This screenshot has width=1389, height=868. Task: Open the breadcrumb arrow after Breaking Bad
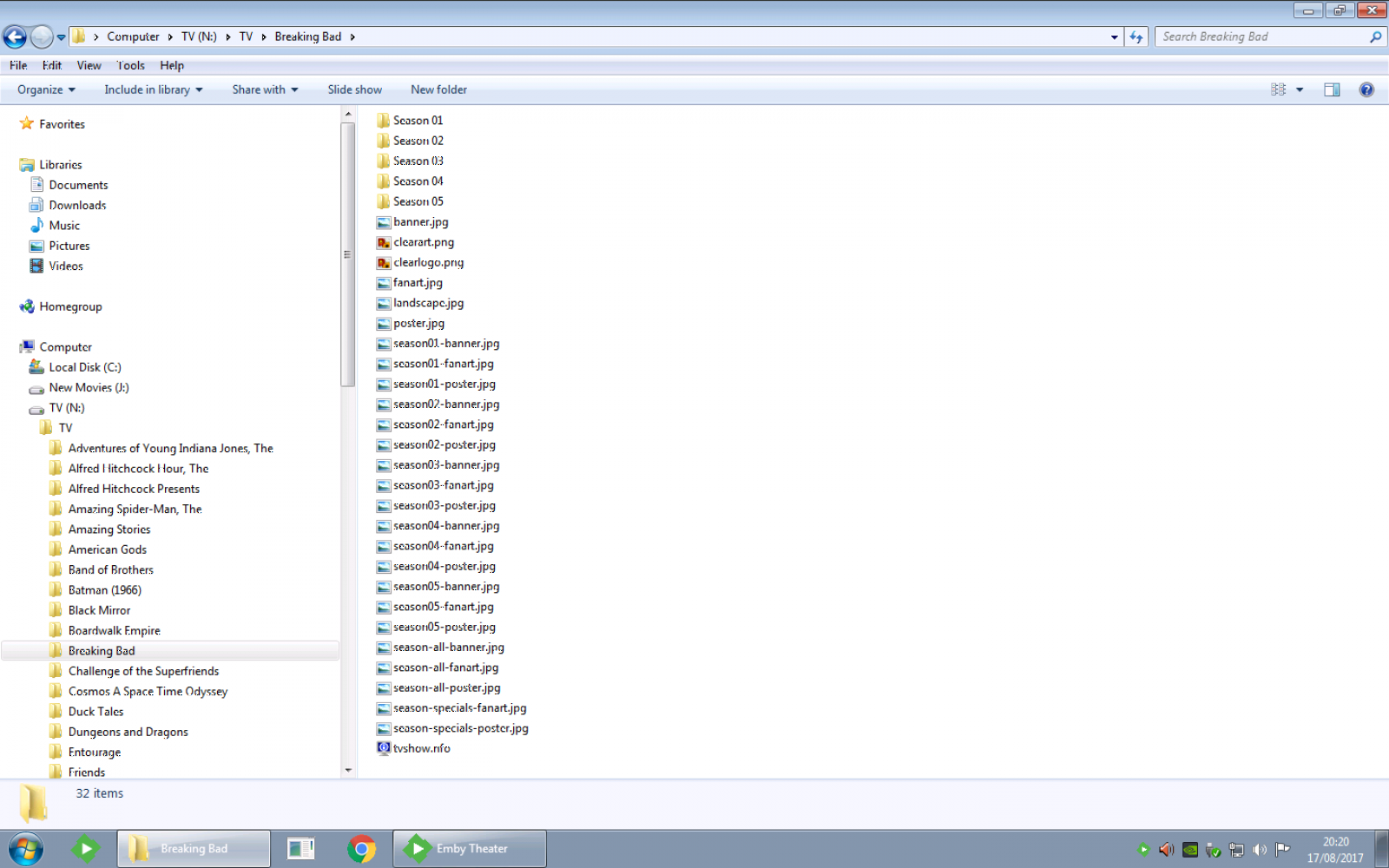tap(354, 36)
